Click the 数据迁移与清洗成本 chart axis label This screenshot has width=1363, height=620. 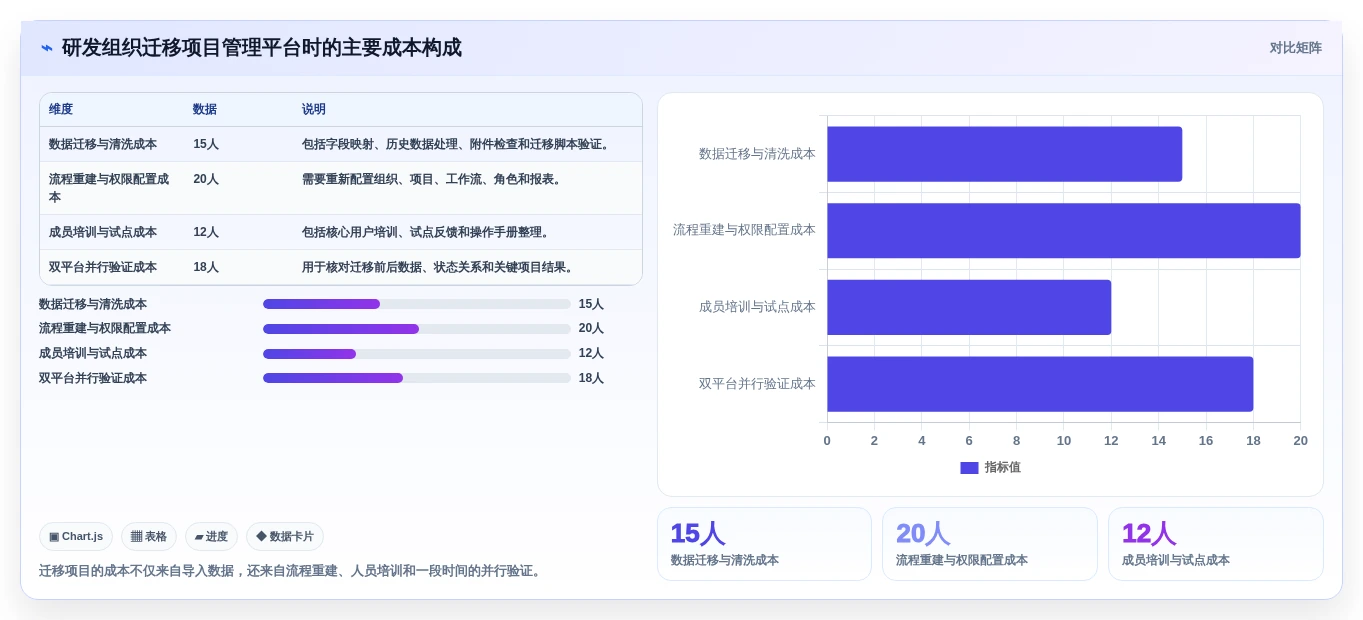757,154
